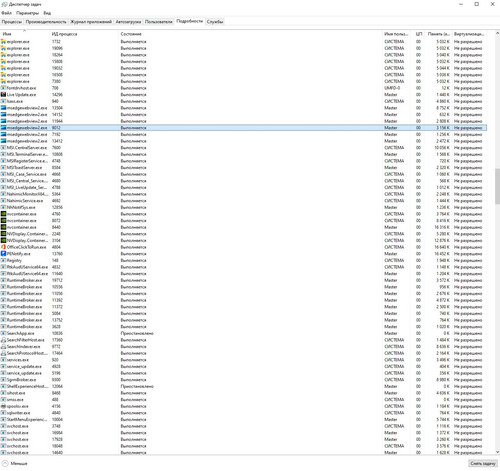
Task: Select the highlighted msedgewebview2.exe row
Action: 243,128
